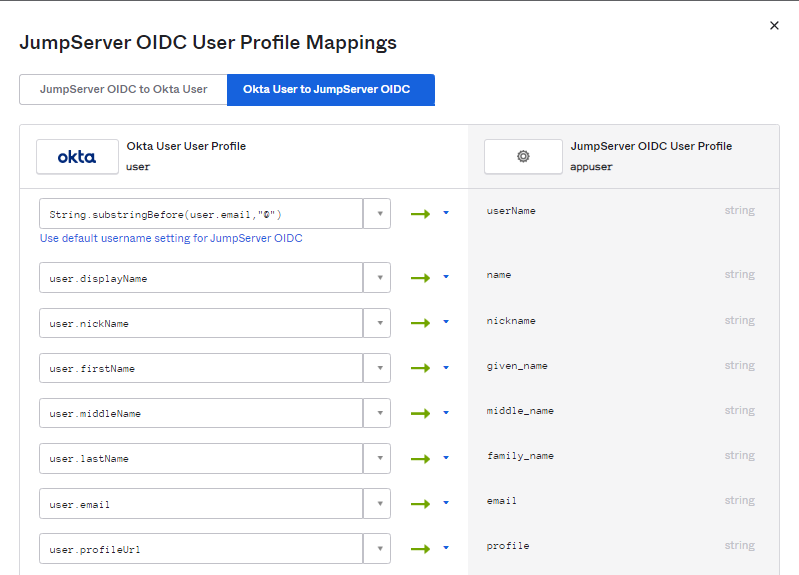This screenshot has width=799, height=575.
Task: Click the user.firstName expression field
Action: (x=200, y=369)
